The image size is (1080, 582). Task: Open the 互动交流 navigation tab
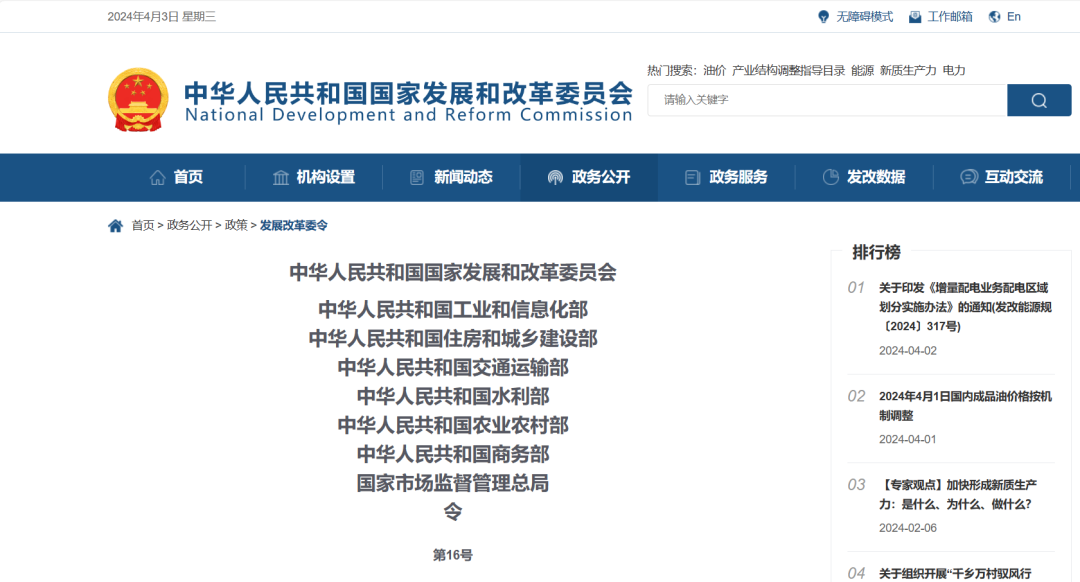click(1001, 177)
